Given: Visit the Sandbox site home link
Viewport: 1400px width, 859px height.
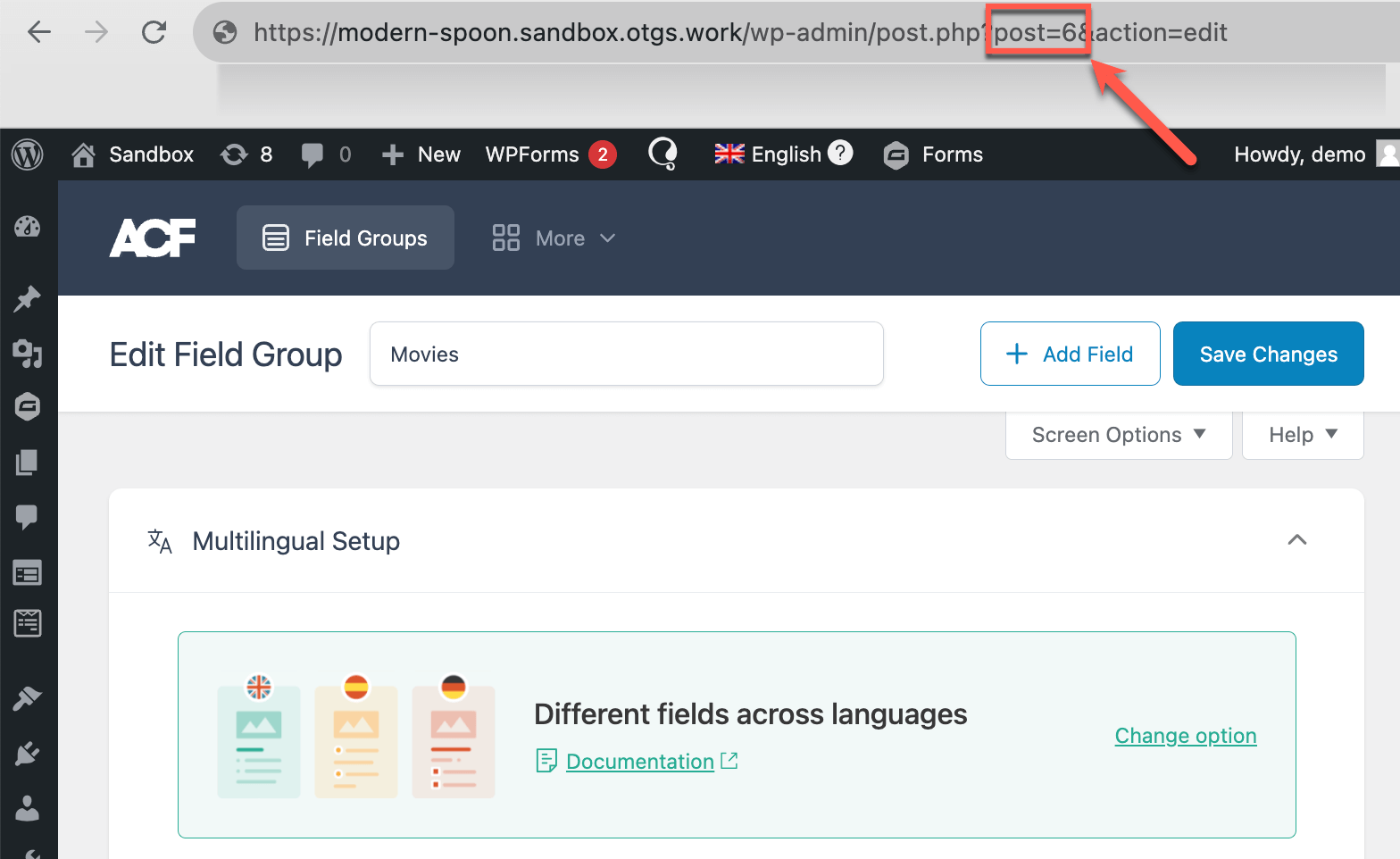Looking at the screenshot, I should (133, 154).
